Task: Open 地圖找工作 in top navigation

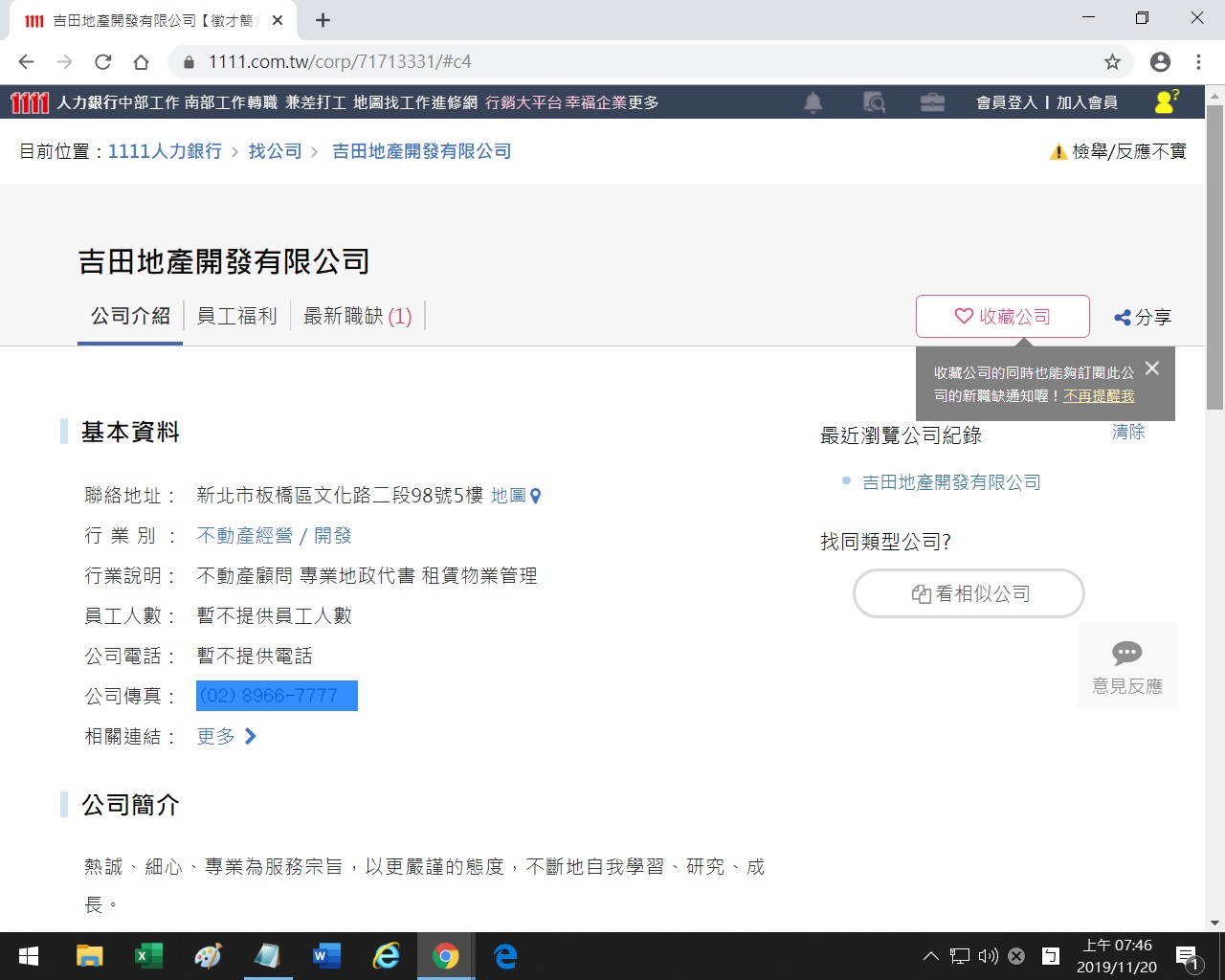Action: click(x=391, y=102)
